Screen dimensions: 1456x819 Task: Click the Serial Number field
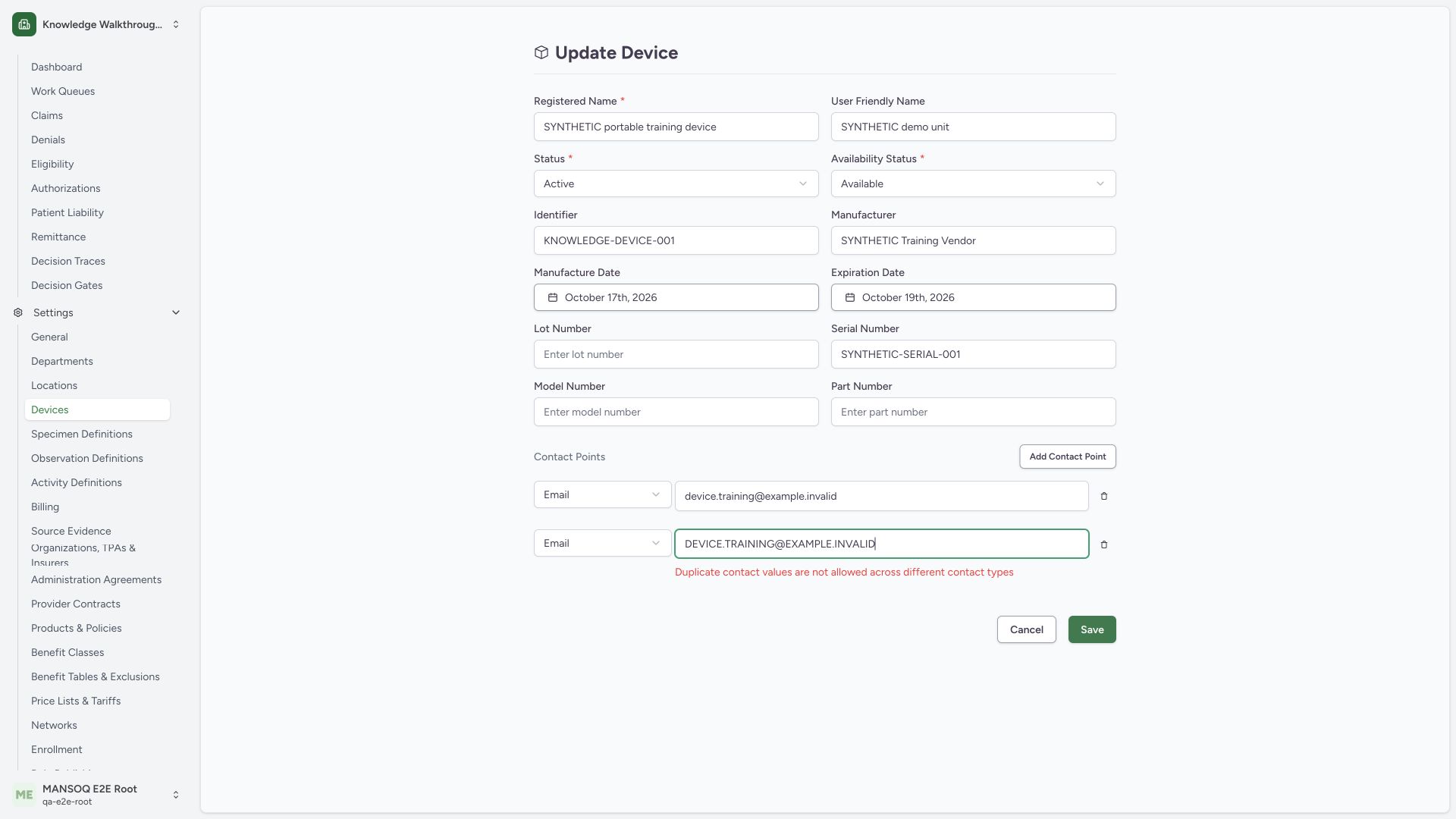(x=974, y=354)
